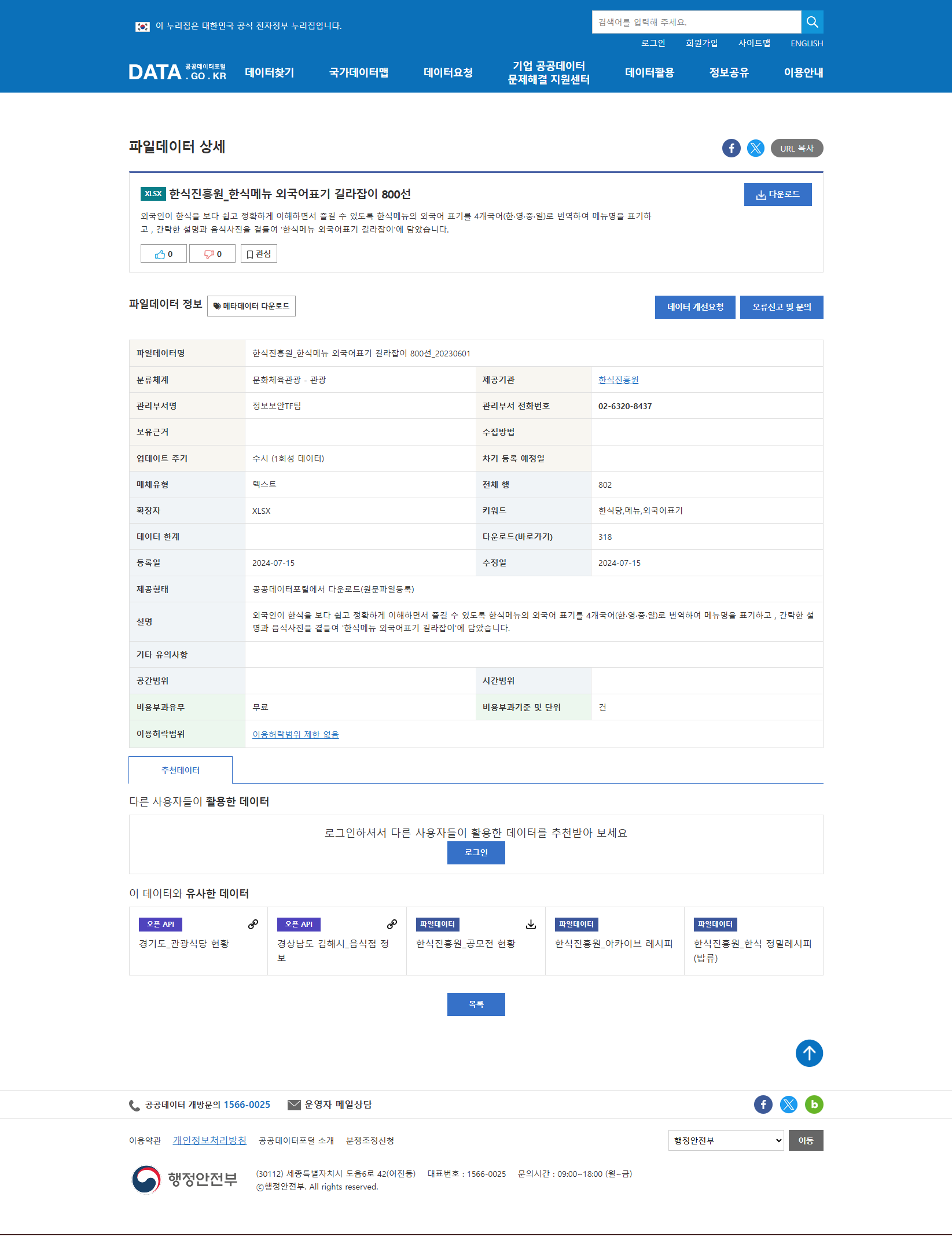Image resolution: width=952 pixels, height=1237 pixels.
Task: Click the search magnifier icon
Action: (812, 22)
